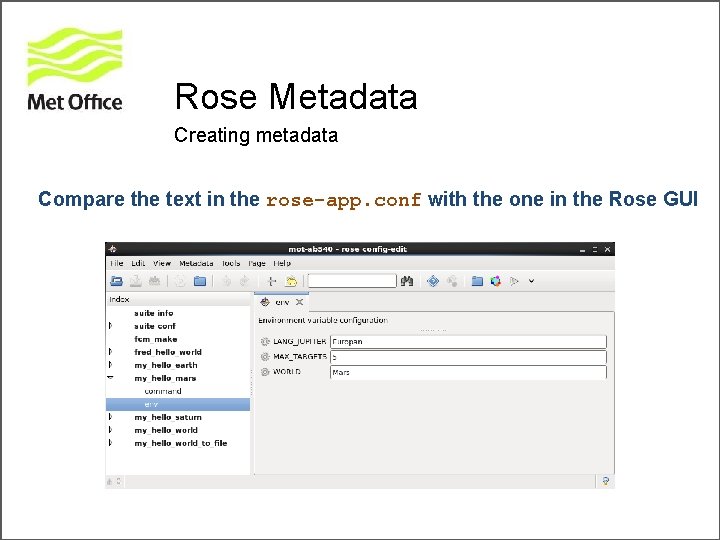Viewport: 720px width, 540px height.
Task: Select my_hello_world in the index tree
Action: click(x=166, y=430)
